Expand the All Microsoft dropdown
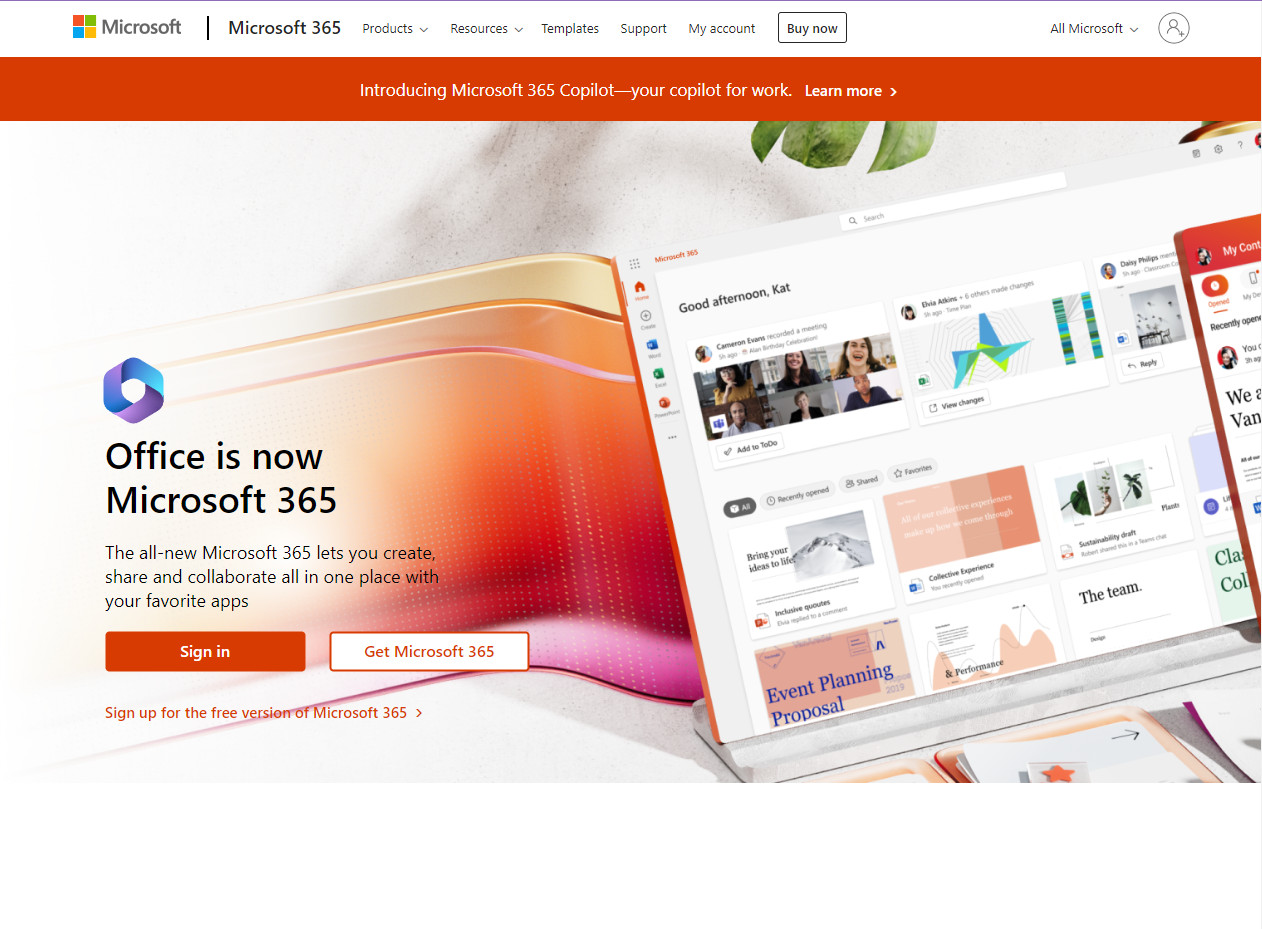Image resolution: width=1262 pixels, height=929 pixels. click(1094, 29)
